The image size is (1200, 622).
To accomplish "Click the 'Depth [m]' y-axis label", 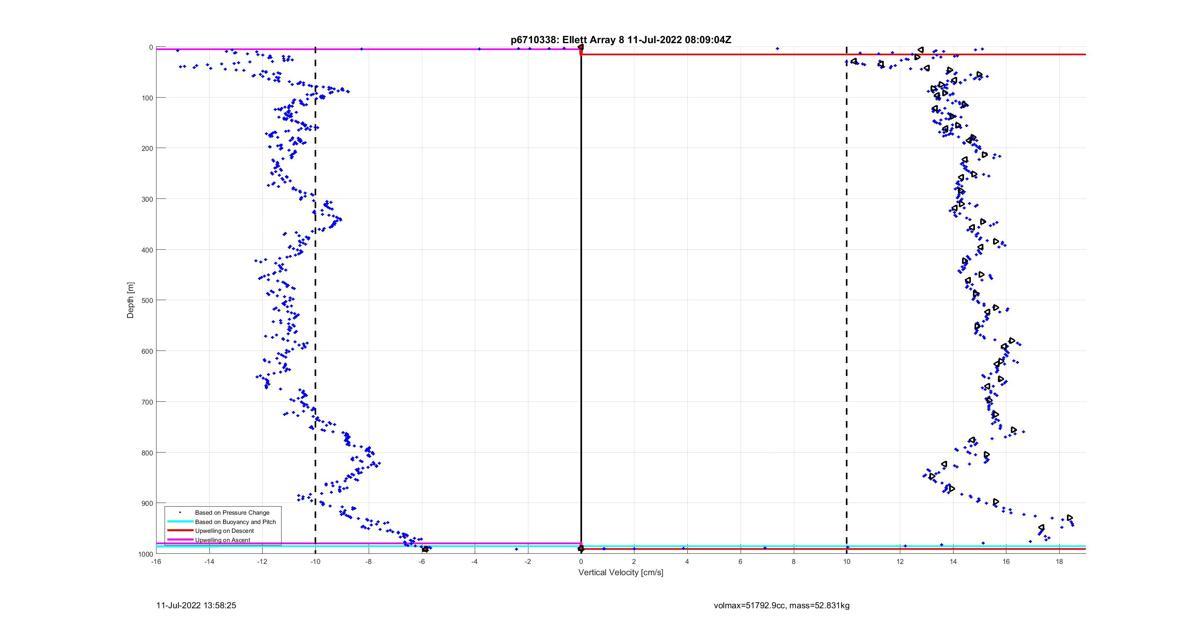I will tap(130, 300).
